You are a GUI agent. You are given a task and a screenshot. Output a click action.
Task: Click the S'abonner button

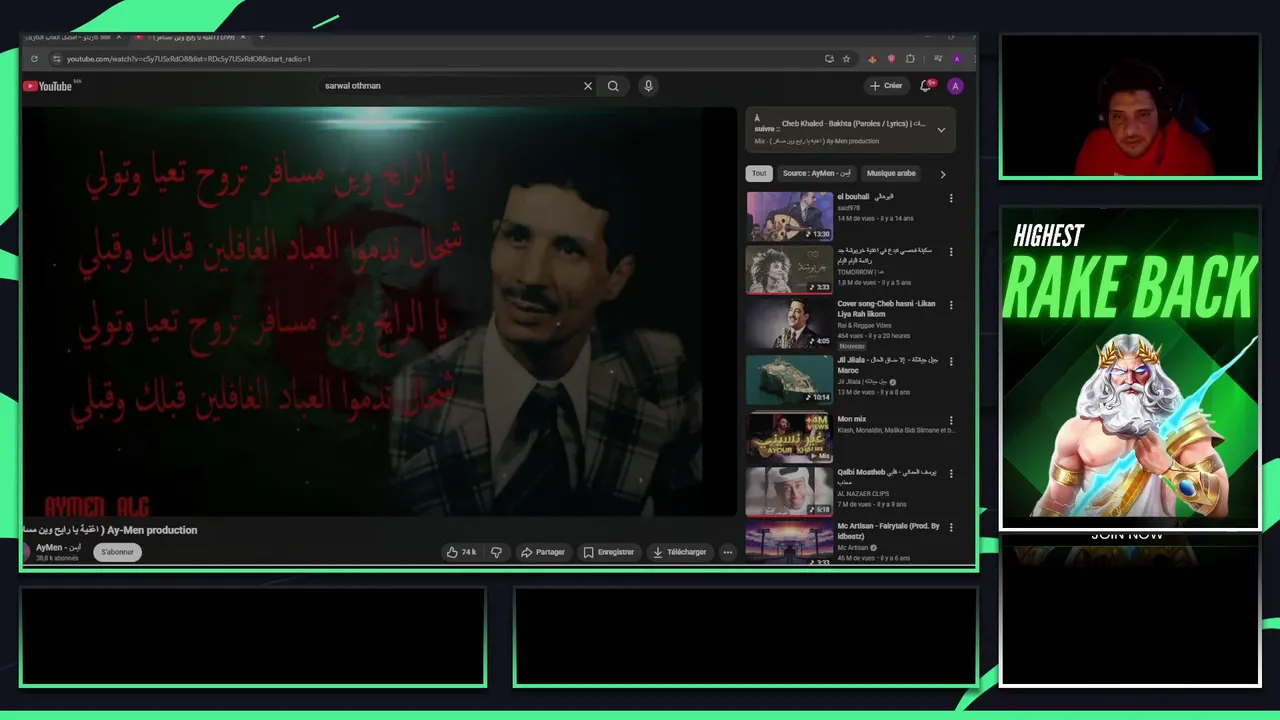(x=117, y=552)
